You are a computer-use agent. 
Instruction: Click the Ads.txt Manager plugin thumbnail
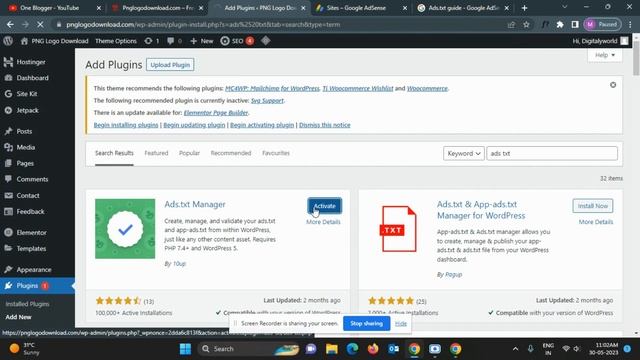125,229
